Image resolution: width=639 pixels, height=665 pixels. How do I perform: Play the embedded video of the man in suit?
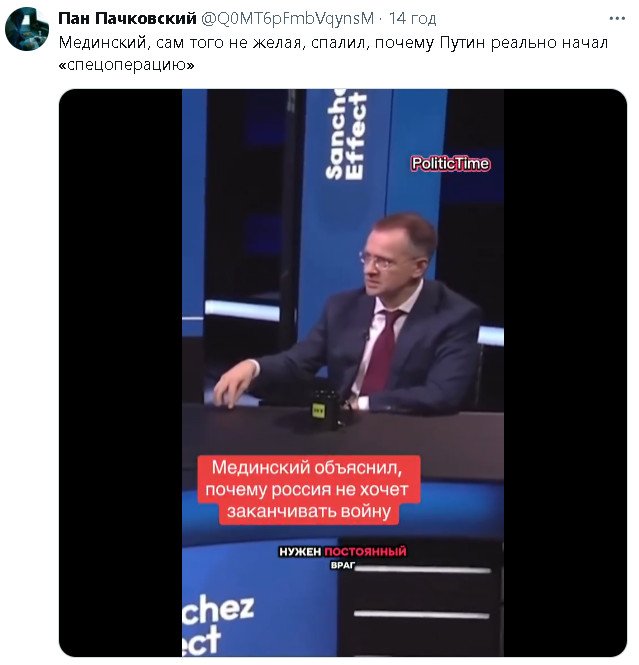point(343,373)
